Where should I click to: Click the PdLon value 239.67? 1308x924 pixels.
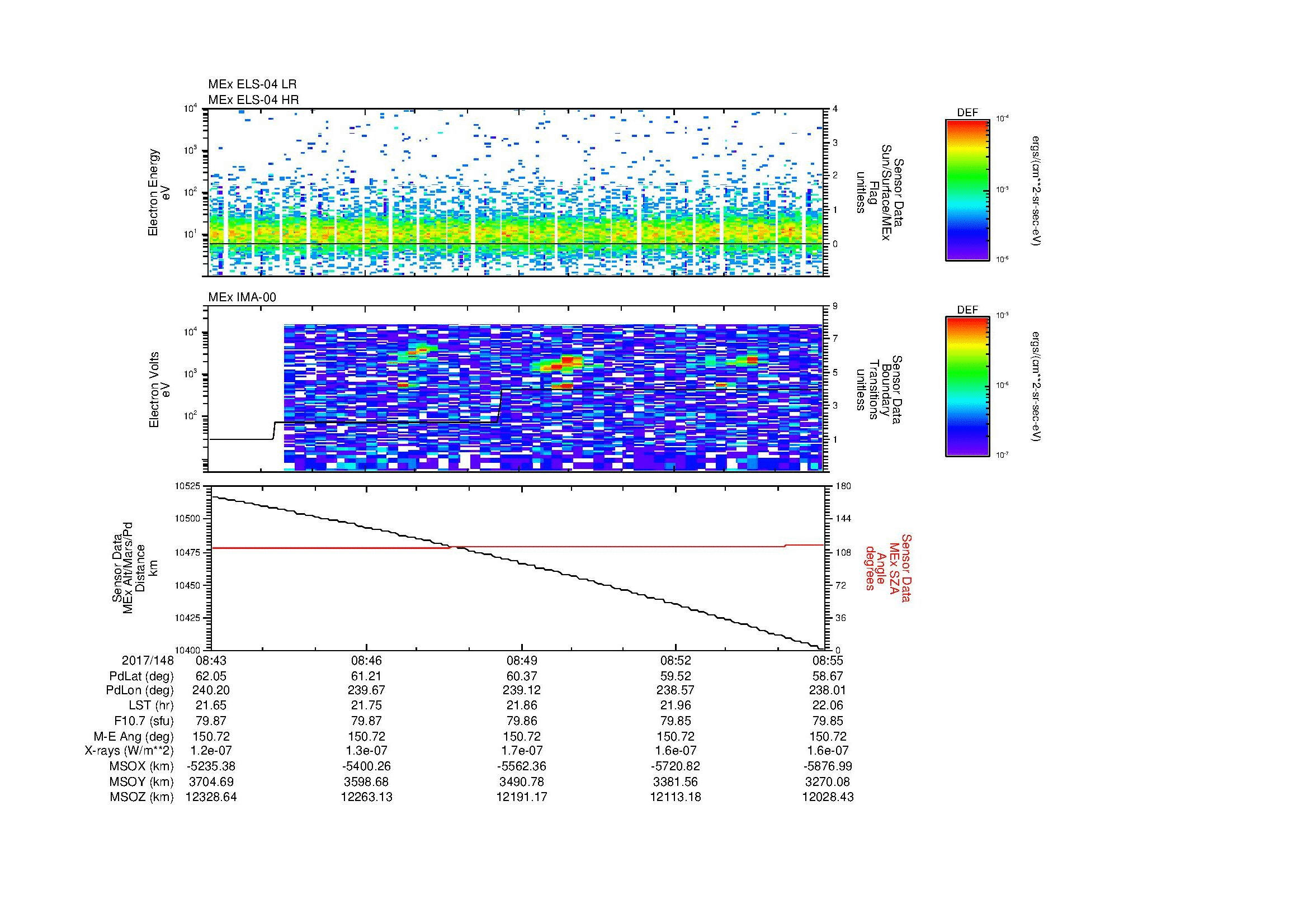coord(366,690)
